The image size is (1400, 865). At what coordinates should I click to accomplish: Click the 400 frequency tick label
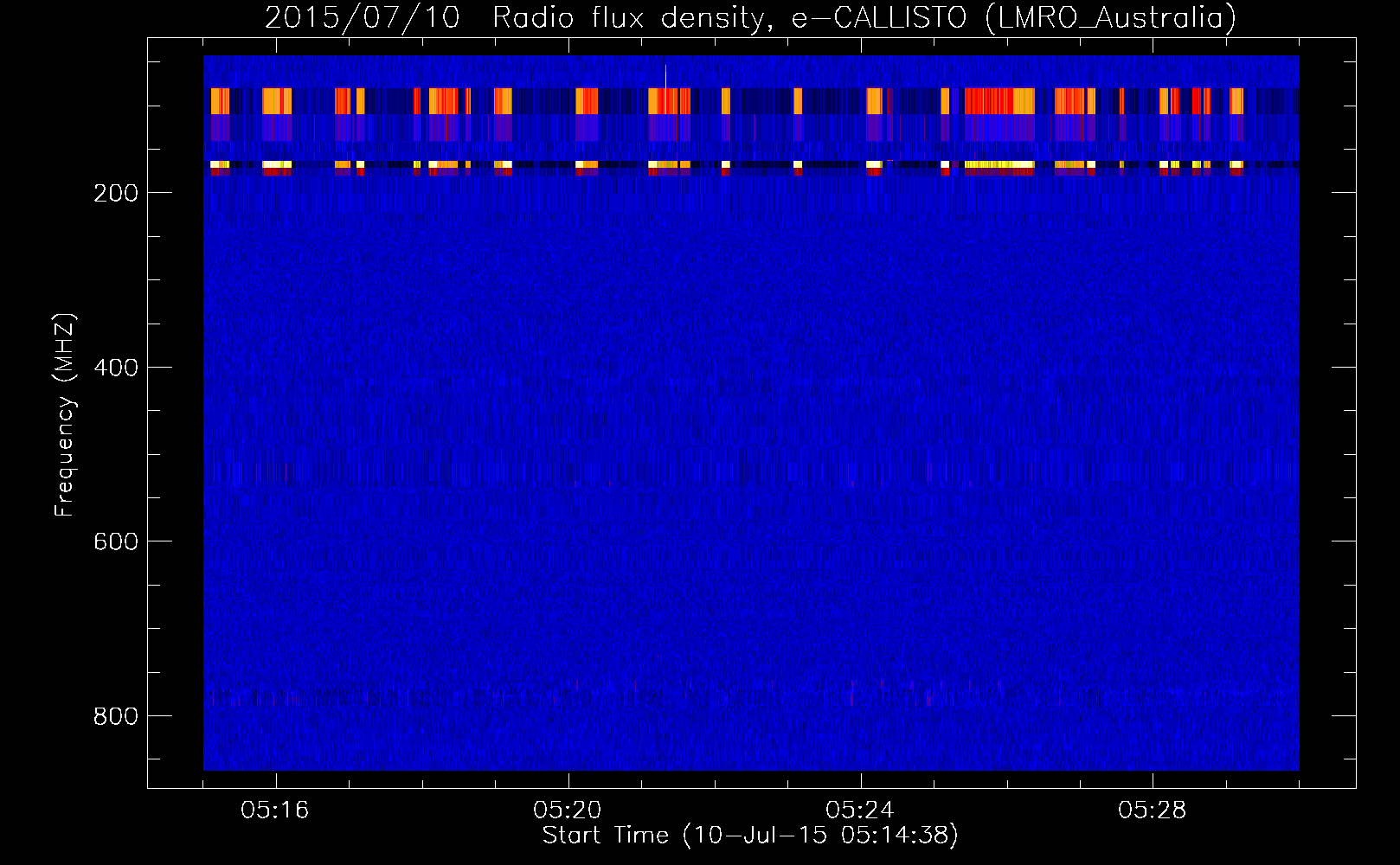[x=115, y=368]
